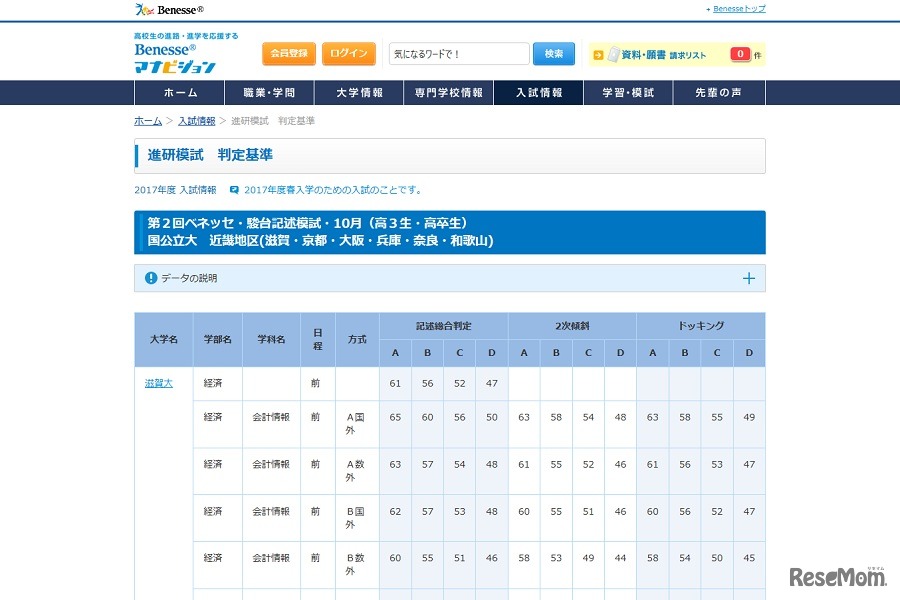Go to 大学情報 in navigation bar
This screenshot has width=900, height=600.
359,93
